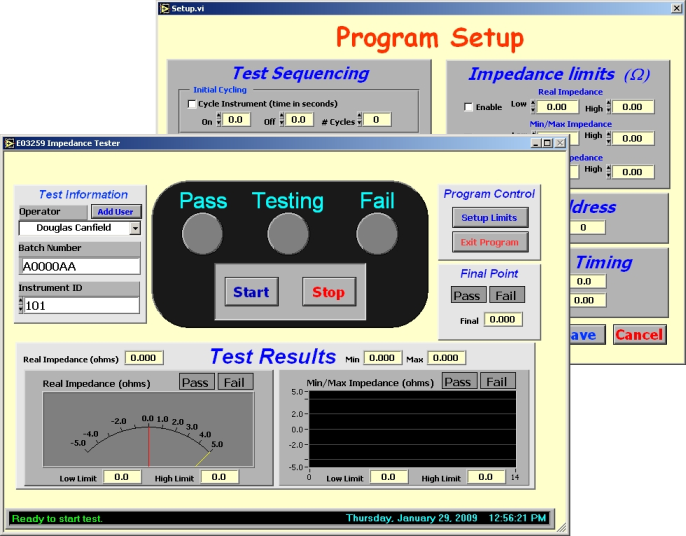
Task: Click the Pass indicator light
Action: tap(202, 233)
